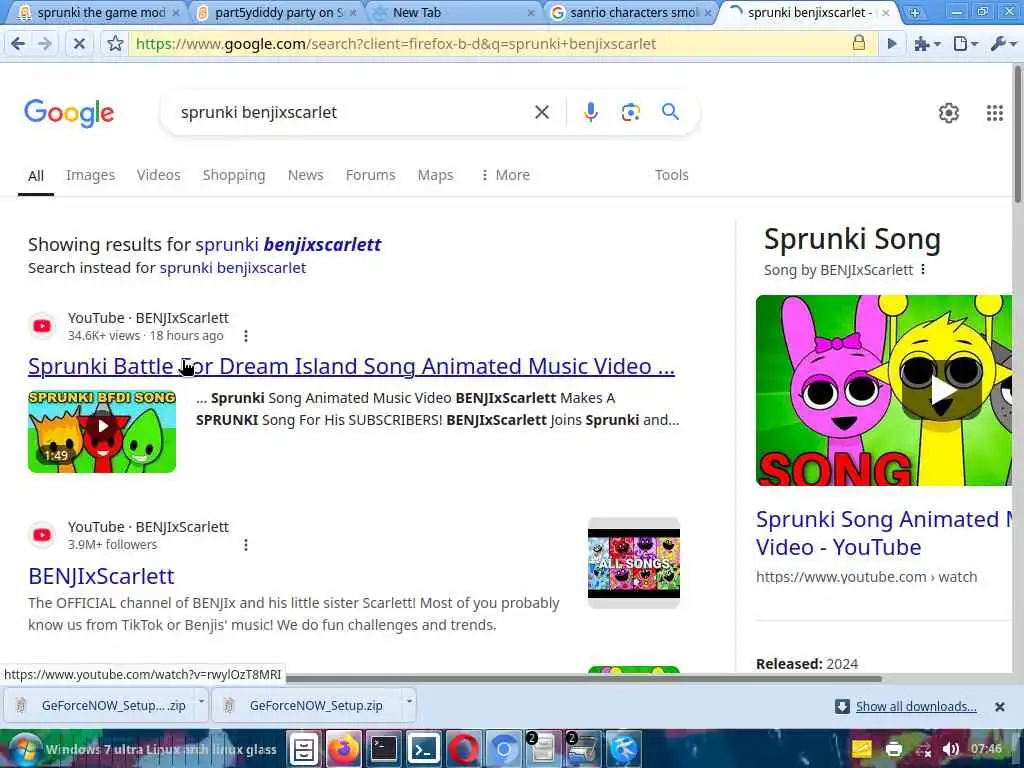Open the first GeForceNOW_Setup download menu arrow
1024x768 pixels.
(201, 701)
